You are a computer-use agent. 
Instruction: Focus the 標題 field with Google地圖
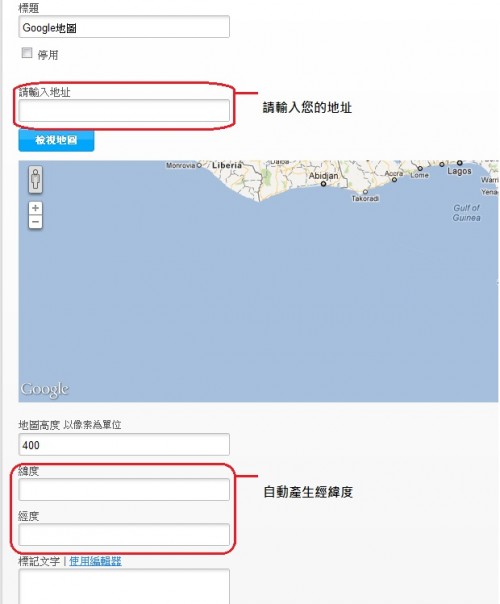124,27
